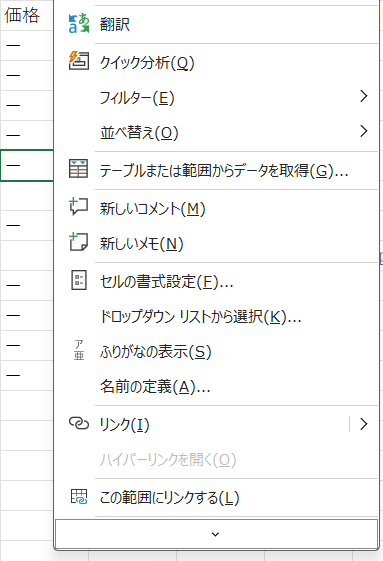Expand more menu items with bottom chevron
The height and width of the screenshot is (561, 383).
[x=217, y=534]
